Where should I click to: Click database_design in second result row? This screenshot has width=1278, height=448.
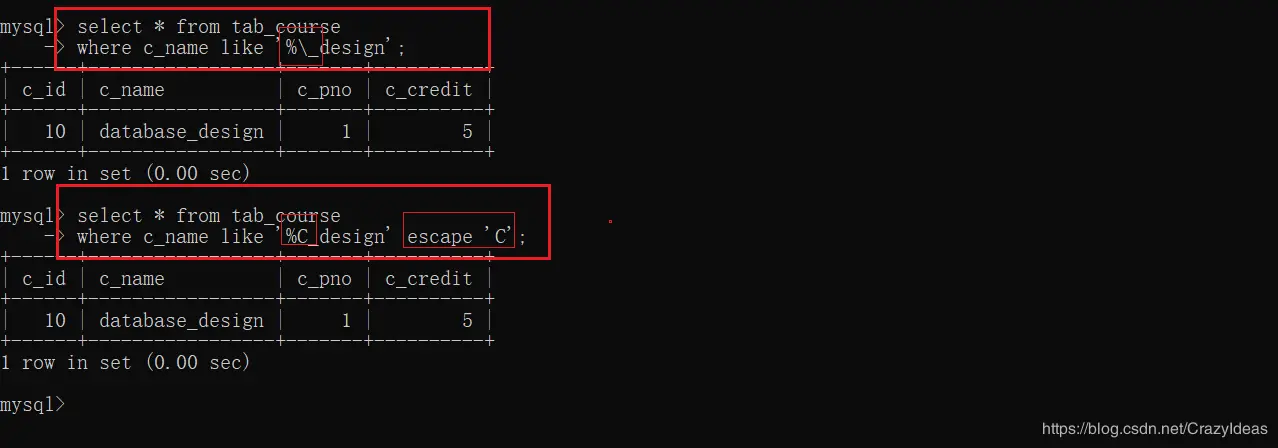tap(182, 320)
